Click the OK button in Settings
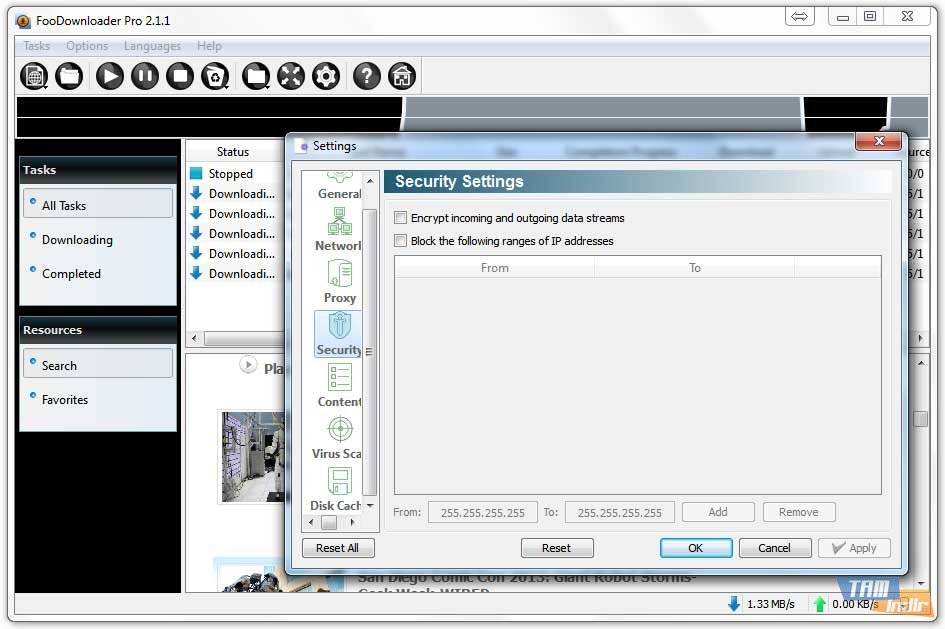This screenshot has width=945, height=629. (695, 548)
